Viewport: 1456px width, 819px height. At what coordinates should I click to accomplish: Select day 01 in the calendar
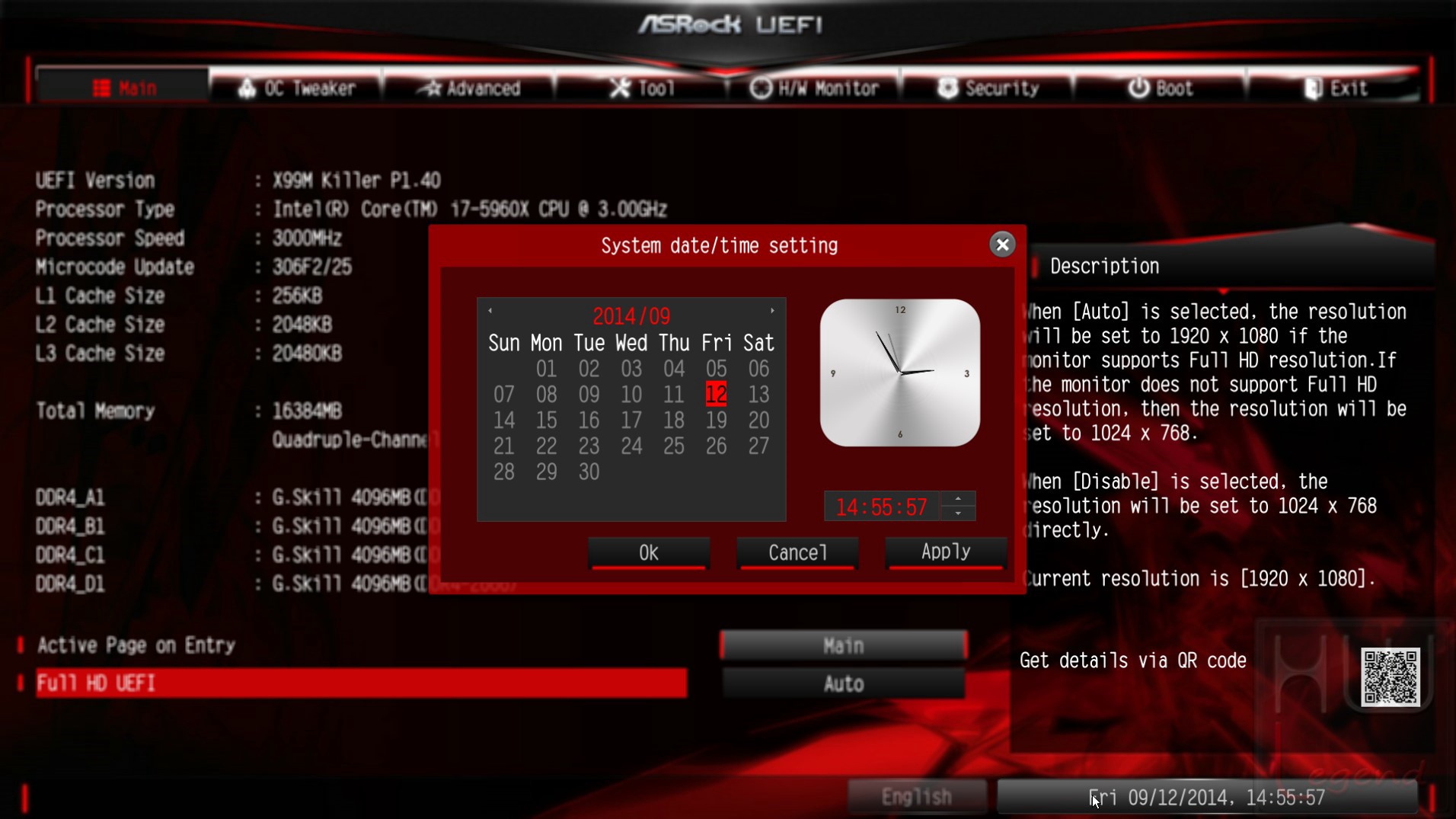pos(546,369)
